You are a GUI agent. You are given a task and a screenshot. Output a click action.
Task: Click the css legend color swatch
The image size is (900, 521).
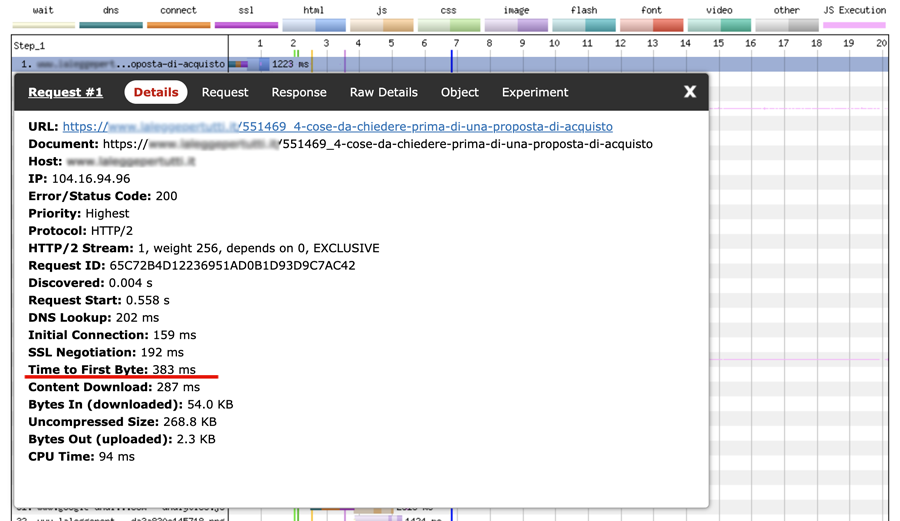[449, 25]
